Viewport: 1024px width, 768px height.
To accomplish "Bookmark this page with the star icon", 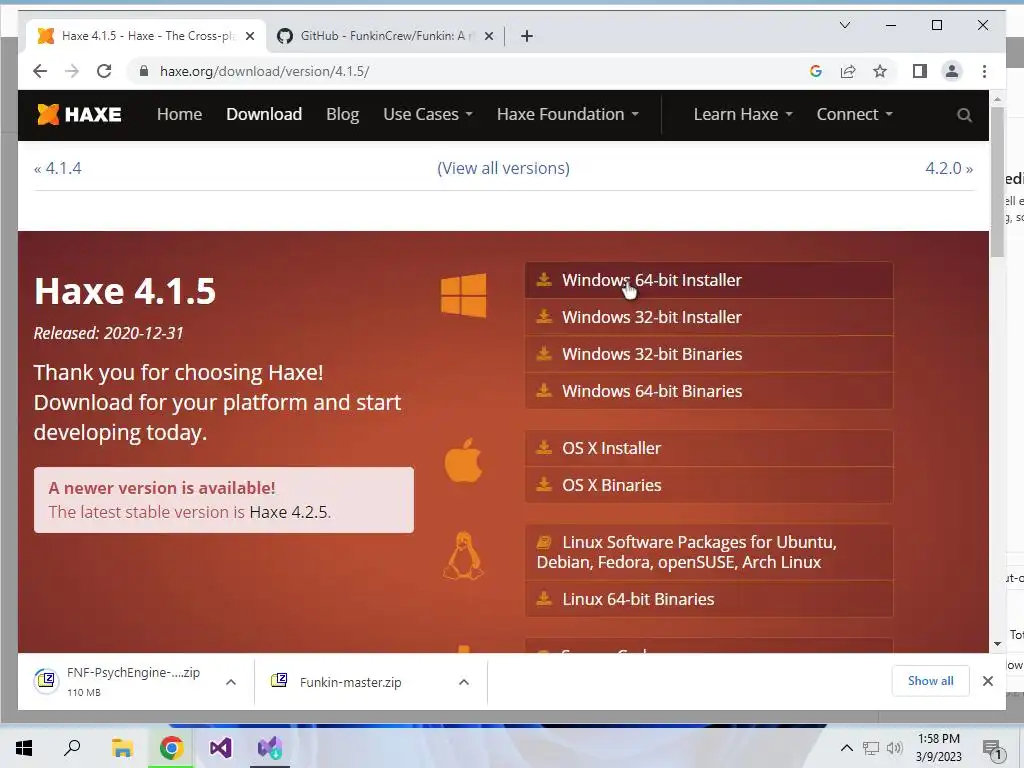I will 880,71.
